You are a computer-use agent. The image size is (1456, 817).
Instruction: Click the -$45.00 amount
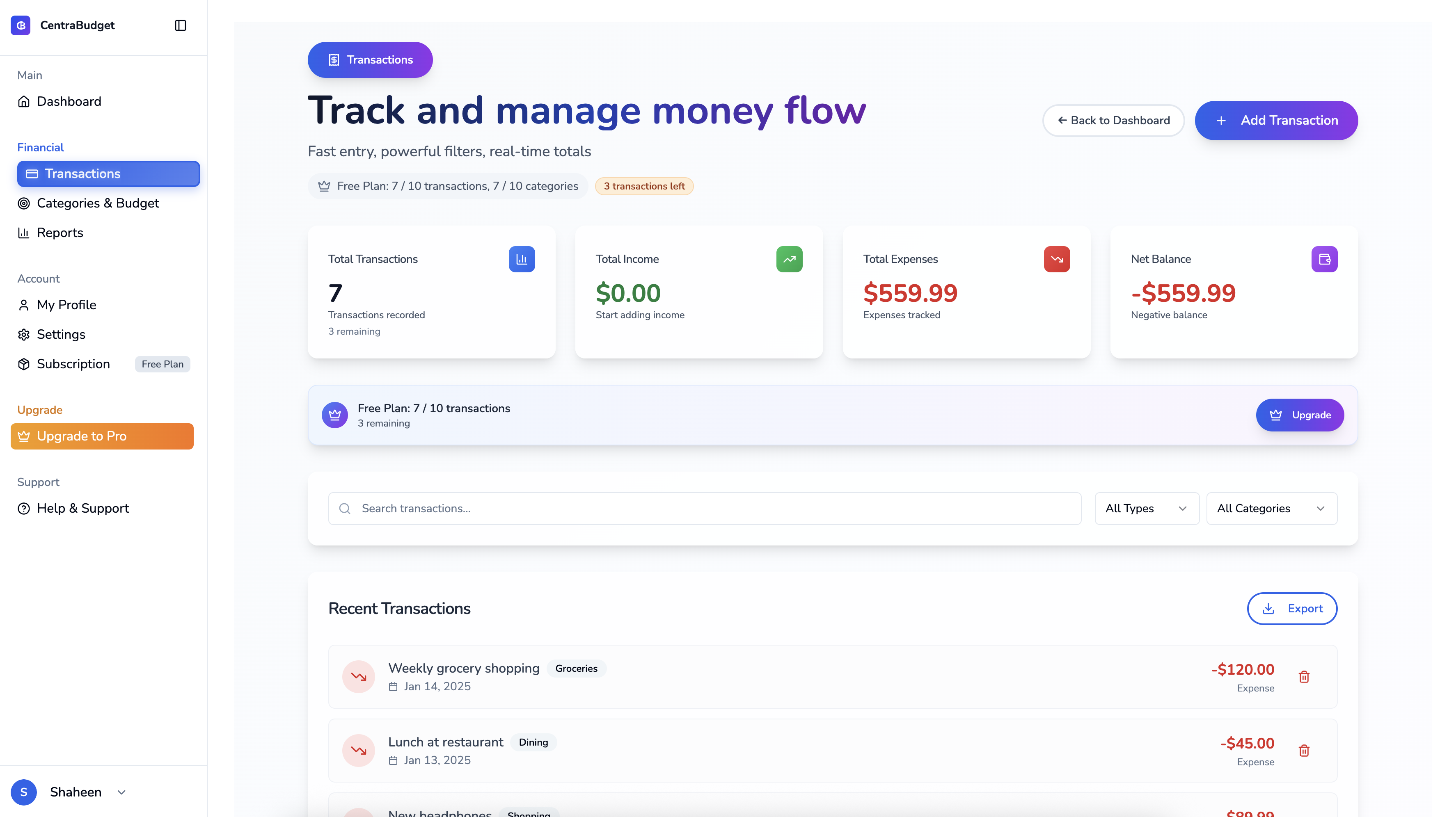tap(1248, 744)
